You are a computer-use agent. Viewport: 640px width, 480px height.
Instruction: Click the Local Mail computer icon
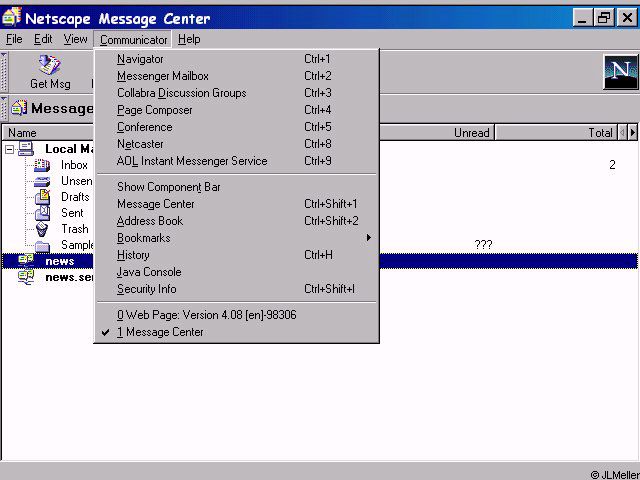coord(26,149)
